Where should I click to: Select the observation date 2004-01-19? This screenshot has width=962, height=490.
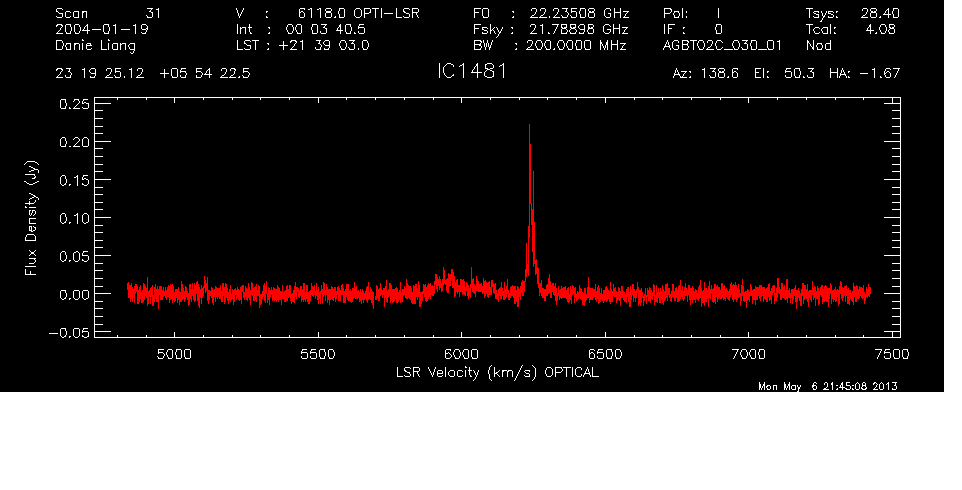point(102,29)
